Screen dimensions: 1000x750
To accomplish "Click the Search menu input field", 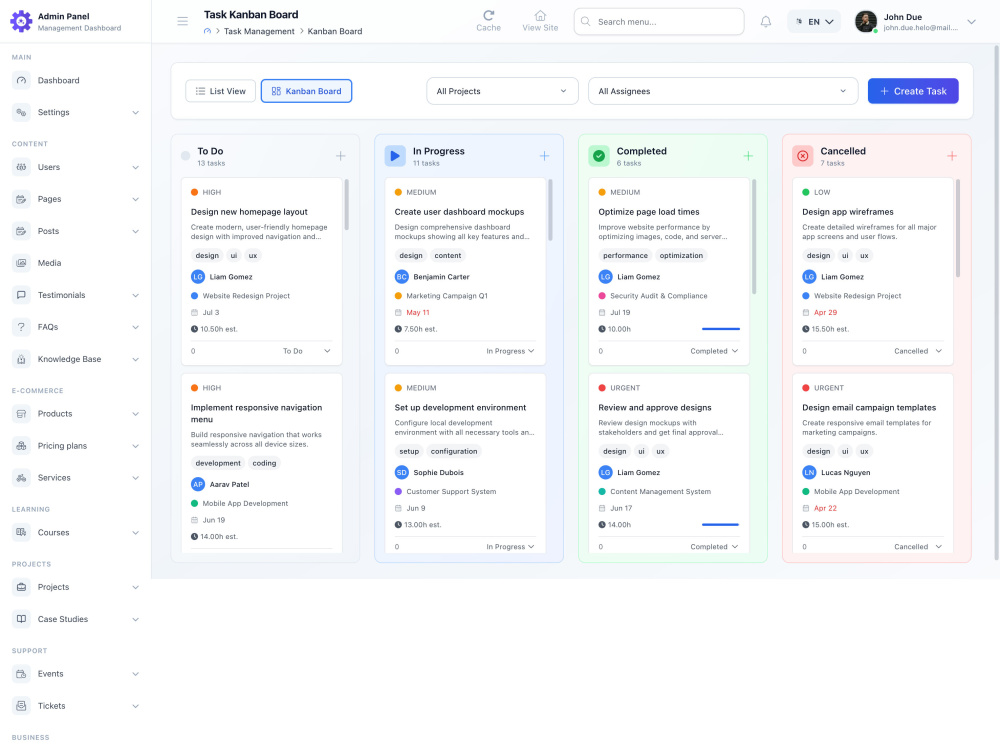I will [x=659, y=22].
